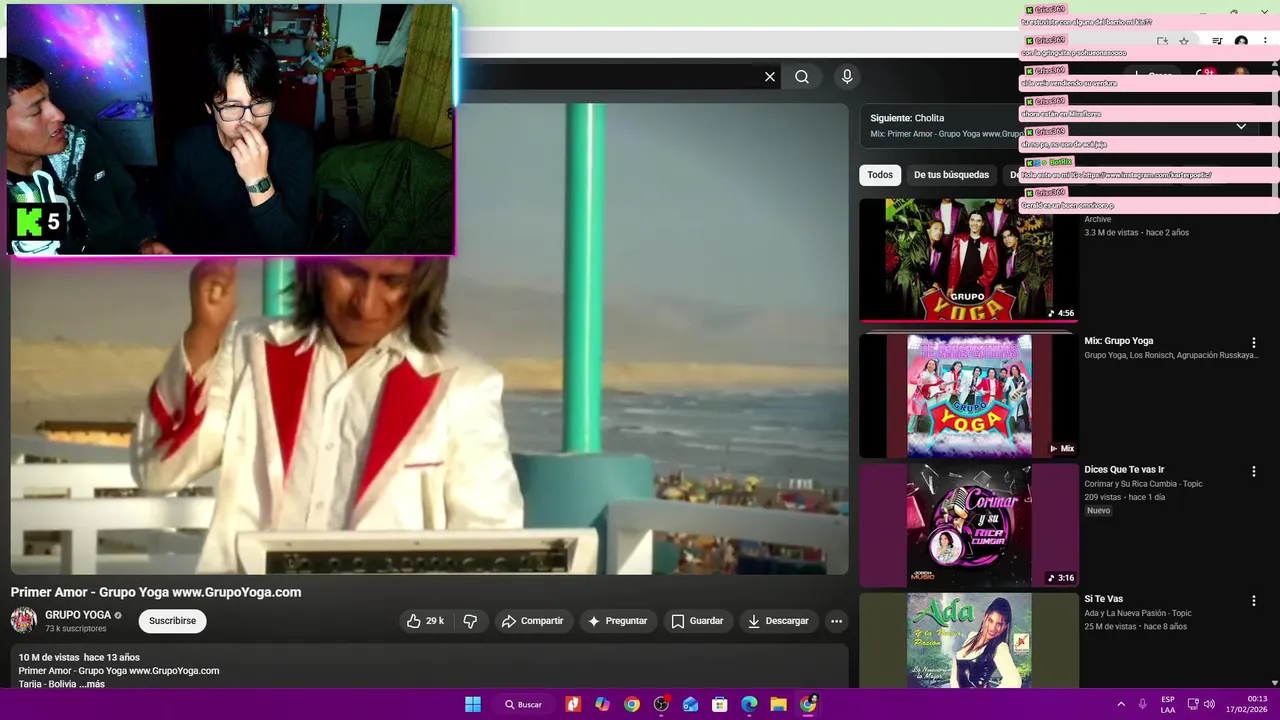The width and height of the screenshot is (1280, 720).
Task: Click the Primer Amor video title
Action: 156,592
